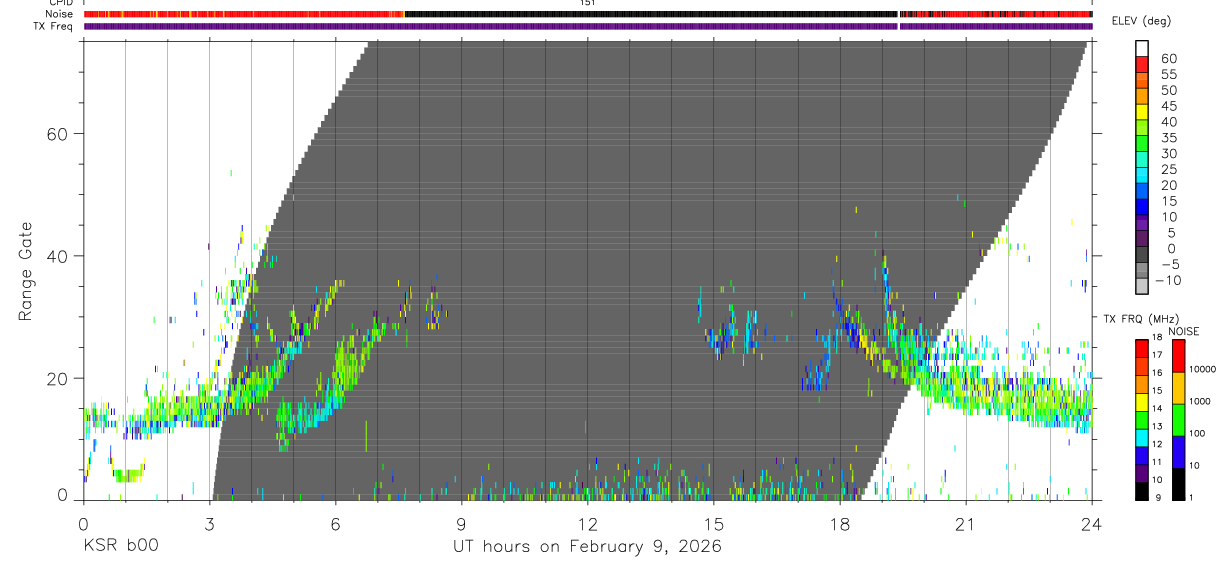Image resolution: width=1228 pixels, height=567 pixels.
Task: Click the 6 hour tick on time axis
Action: pos(336,524)
